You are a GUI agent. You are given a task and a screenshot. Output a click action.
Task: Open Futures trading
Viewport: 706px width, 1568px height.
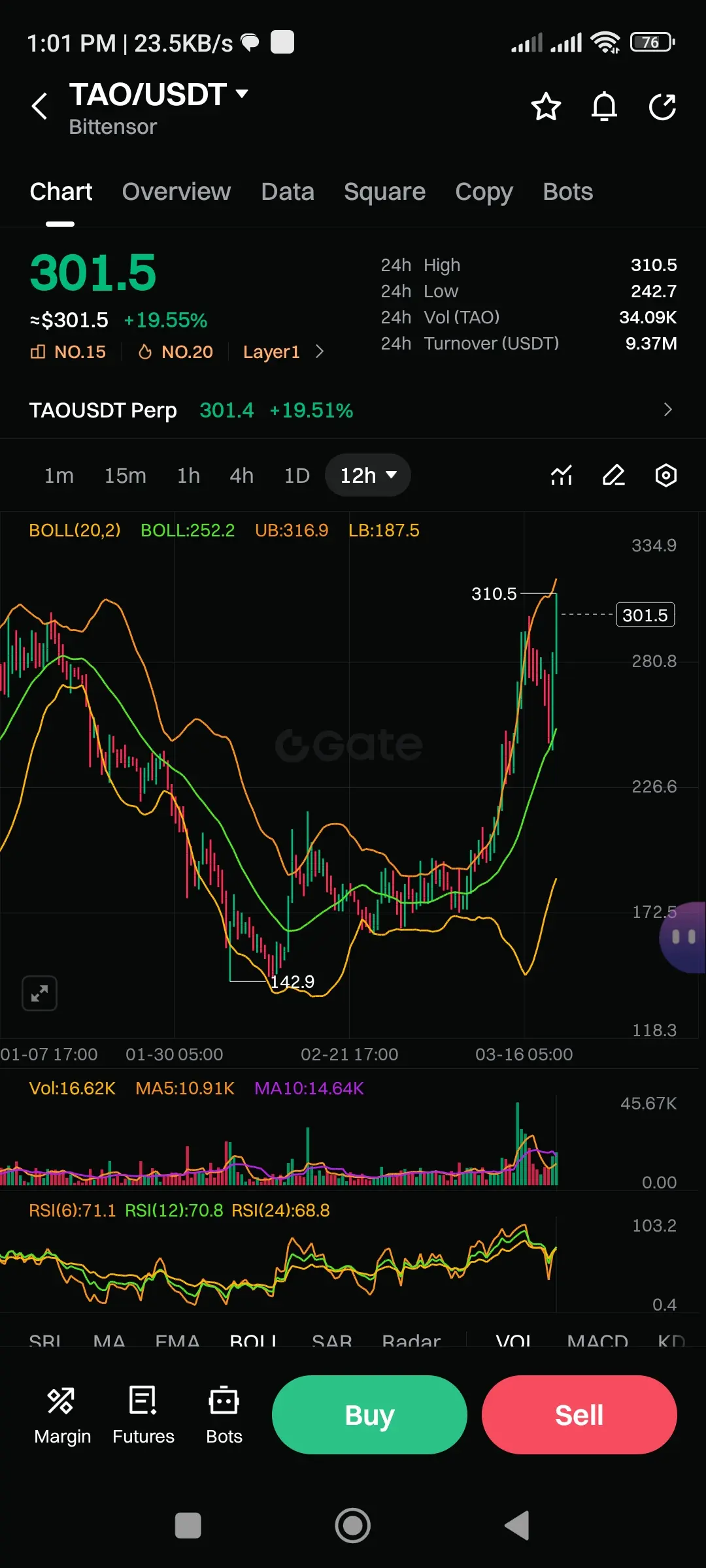click(x=143, y=1416)
